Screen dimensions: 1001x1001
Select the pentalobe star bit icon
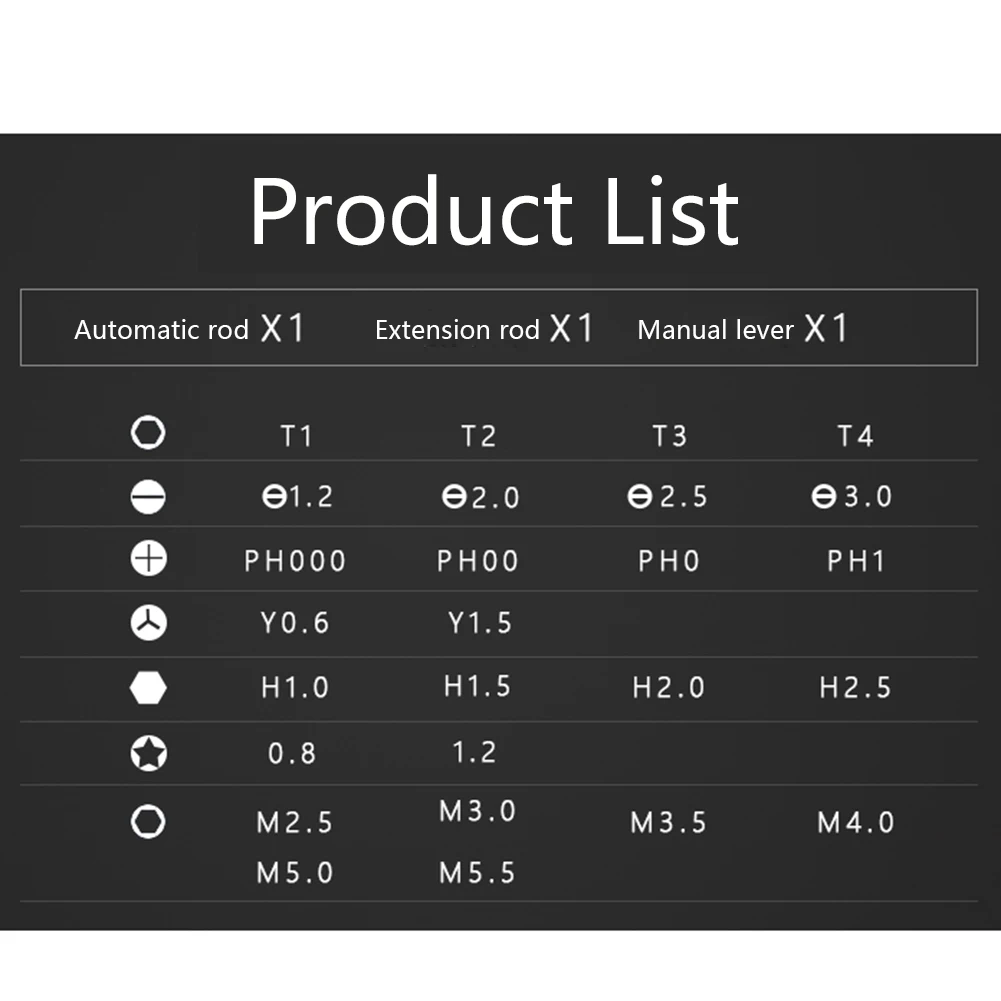tap(149, 753)
